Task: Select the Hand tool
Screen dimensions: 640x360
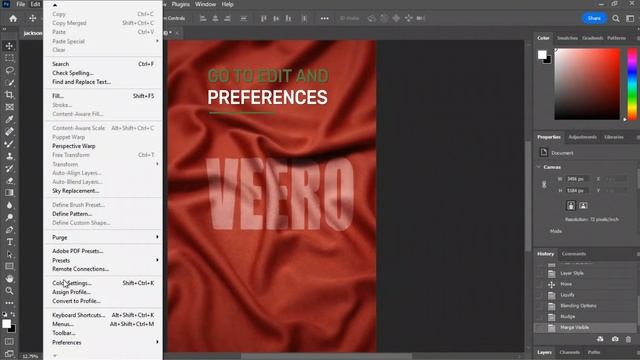Action: tap(9, 278)
